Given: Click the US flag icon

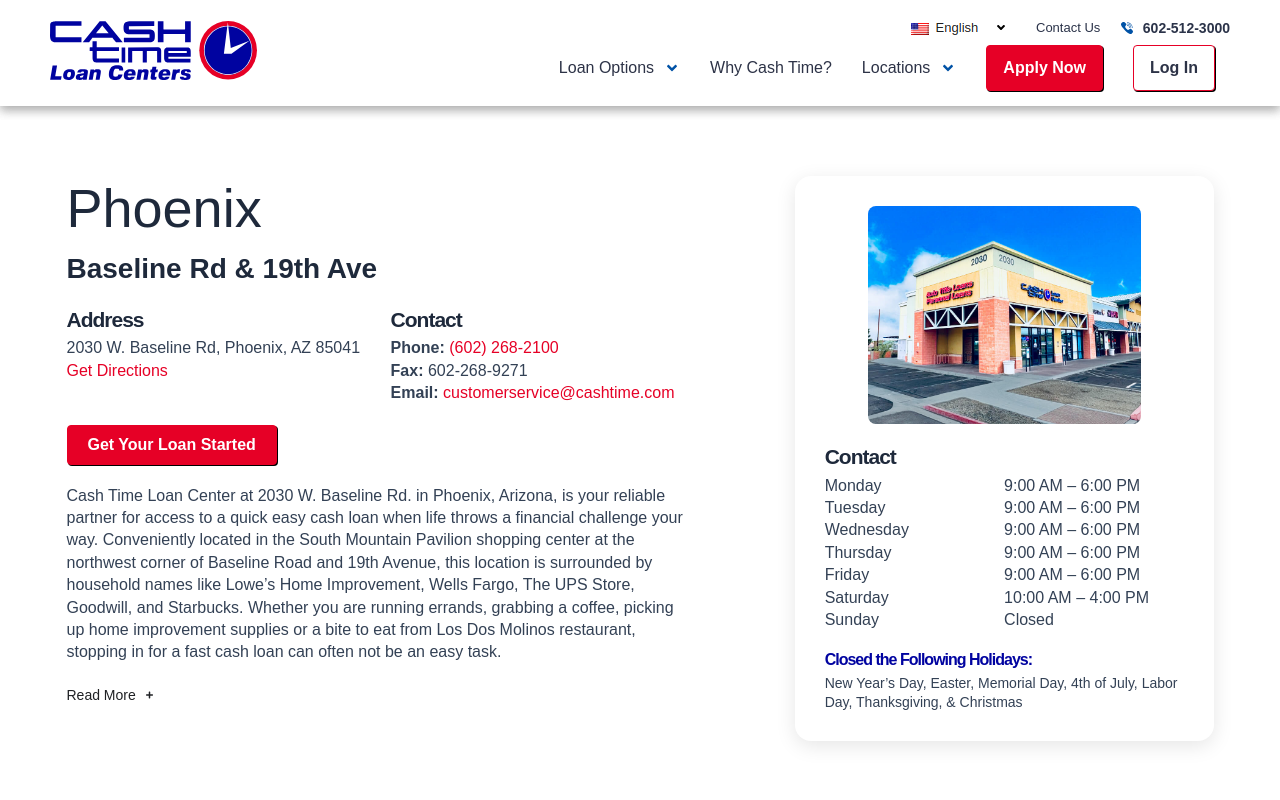Looking at the screenshot, I should coord(920,29).
